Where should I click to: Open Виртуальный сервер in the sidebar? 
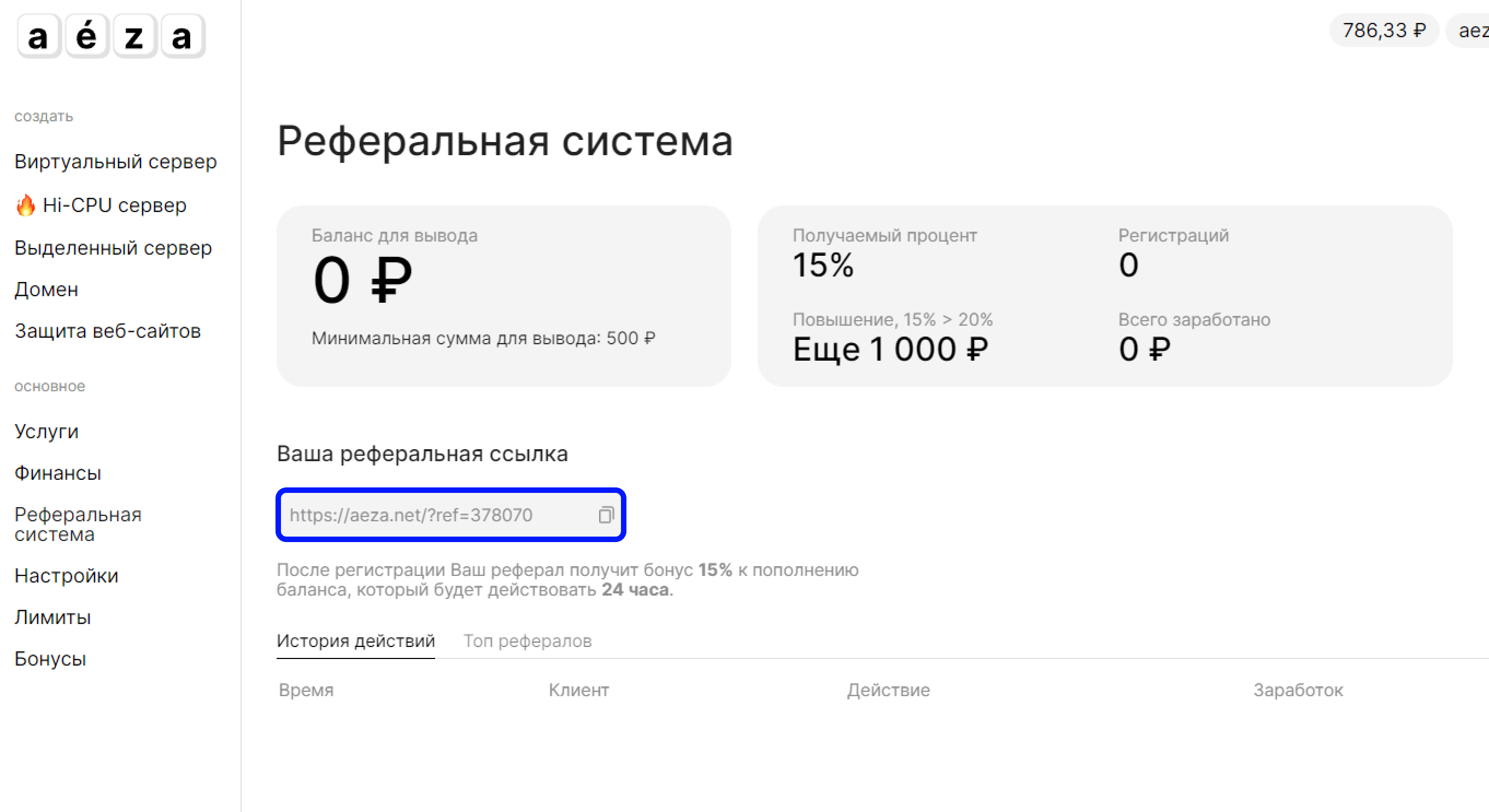coord(115,162)
